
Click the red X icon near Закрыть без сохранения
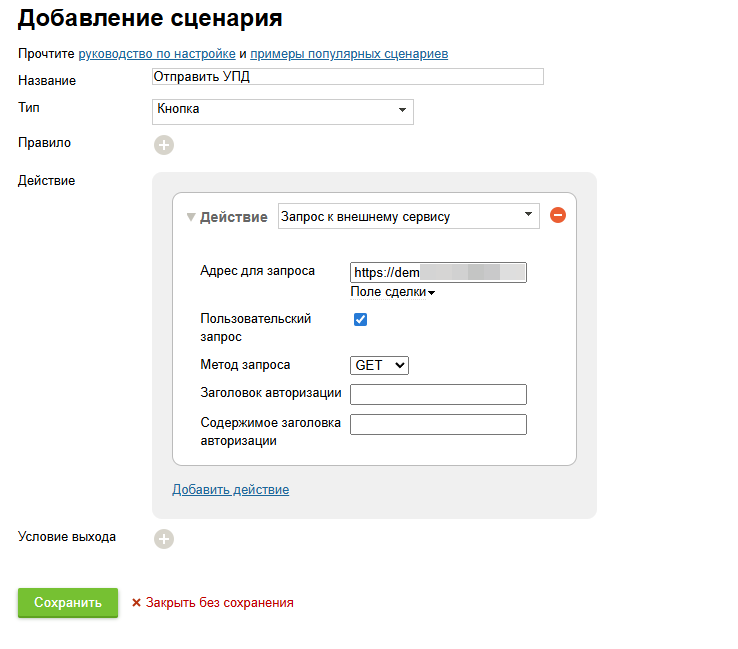point(136,603)
